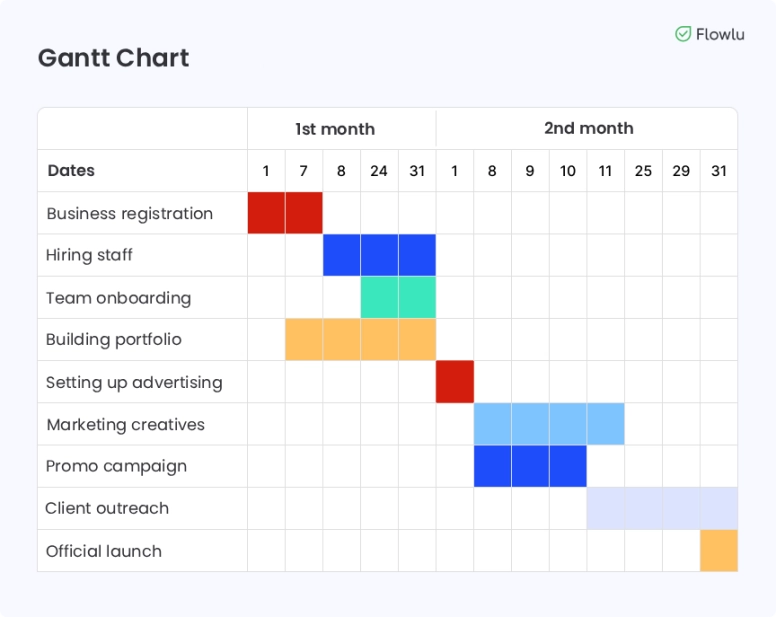Select the Hiring staff task label
Viewport: 776px width, 617px height.
point(89,255)
